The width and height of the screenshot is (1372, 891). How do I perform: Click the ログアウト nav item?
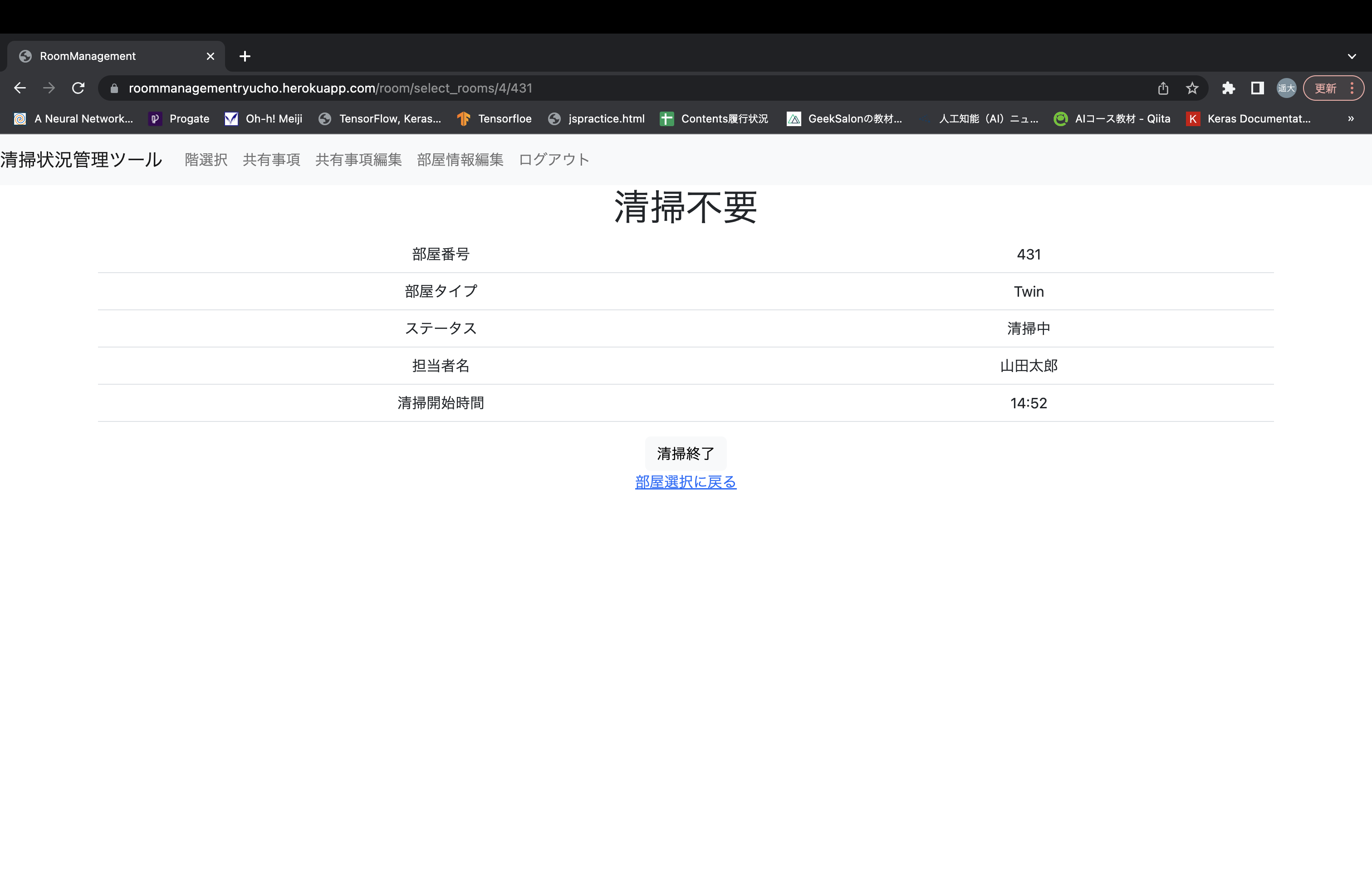(x=554, y=160)
